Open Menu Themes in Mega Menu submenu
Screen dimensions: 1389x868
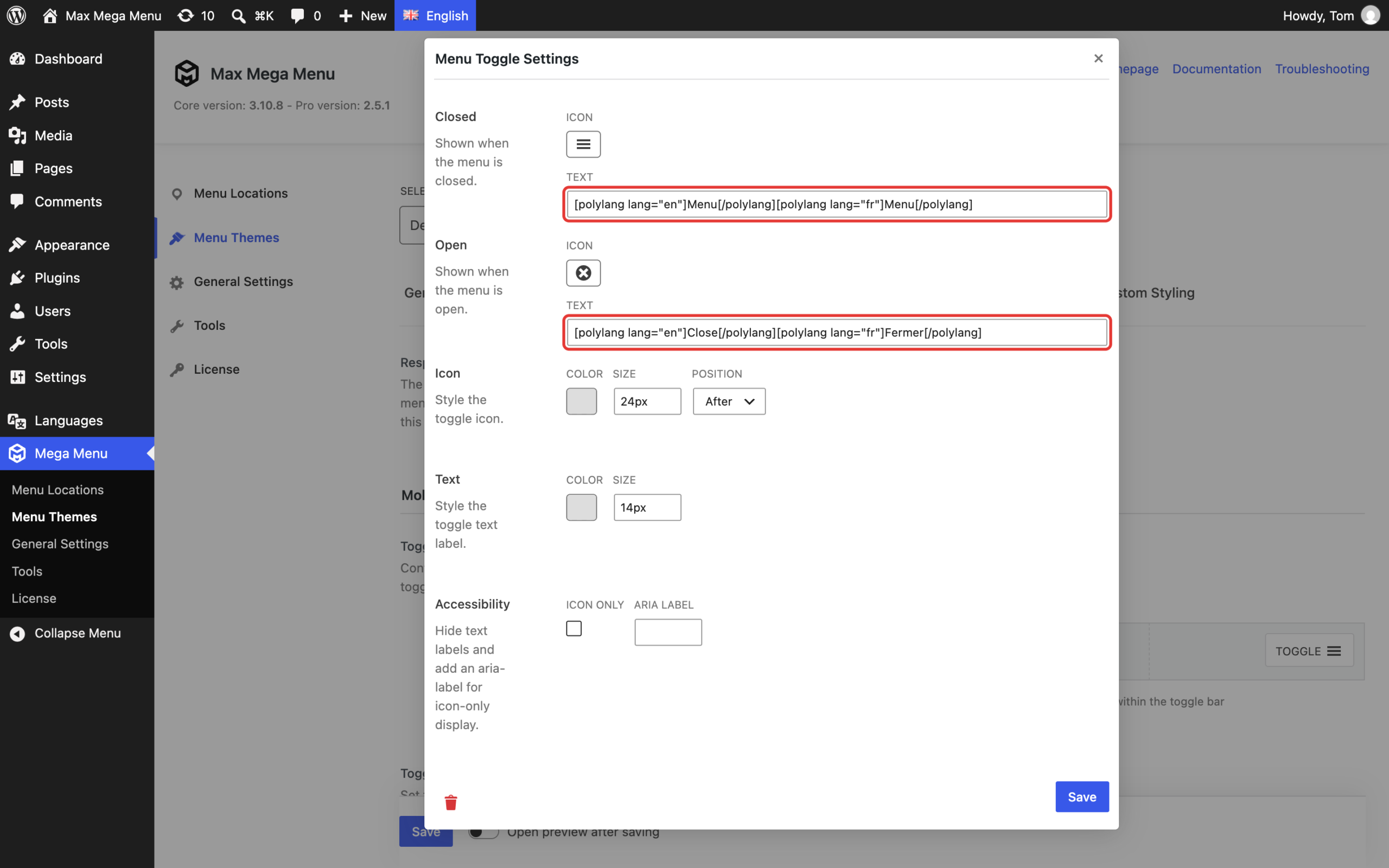point(54,516)
